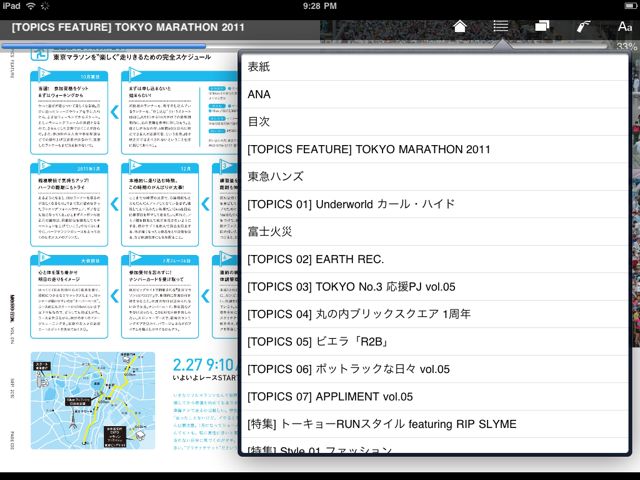Open the page thumbnails stack icon
Image resolution: width=640 pixels, height=480 pixels.
pyautogui.click(x=542, y=26)
